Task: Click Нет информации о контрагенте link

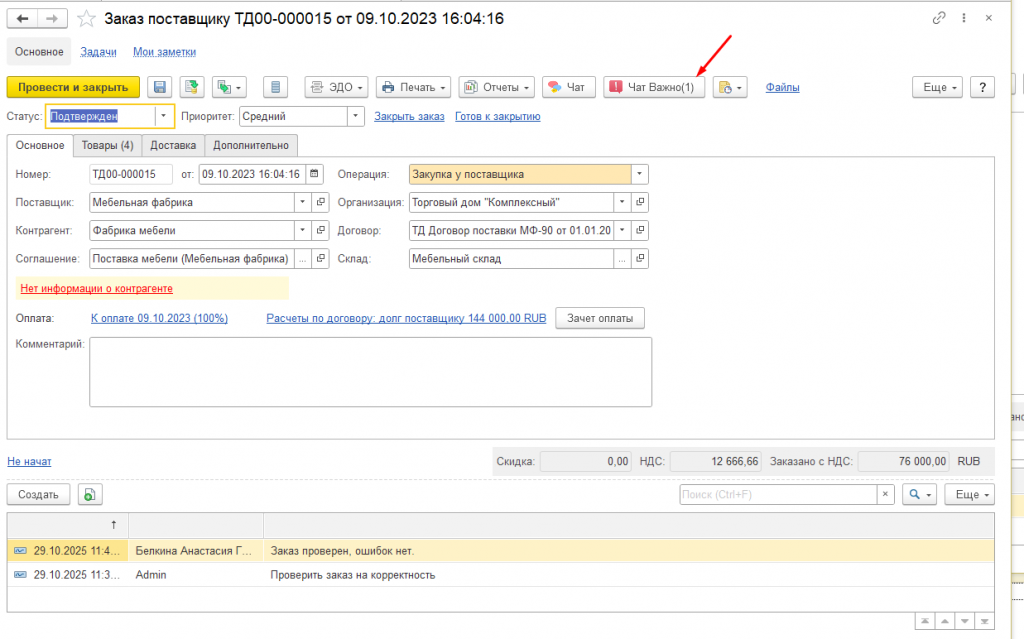Action: [97, 288]
